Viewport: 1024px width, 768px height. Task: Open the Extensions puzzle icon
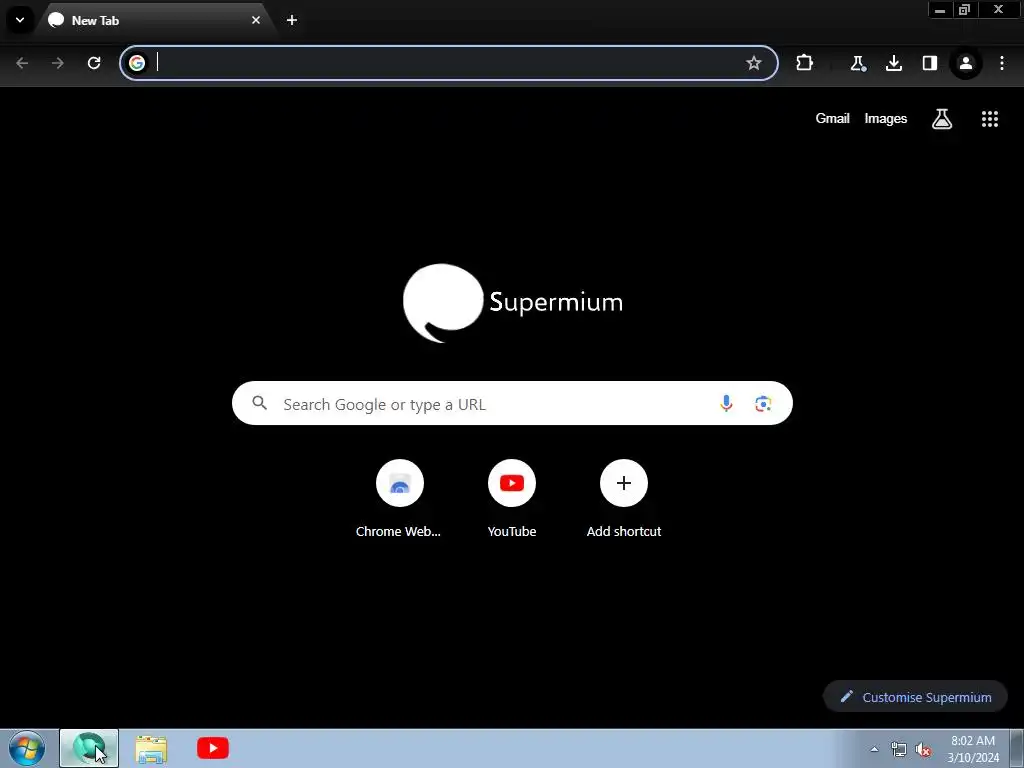(x=805, y=63)
